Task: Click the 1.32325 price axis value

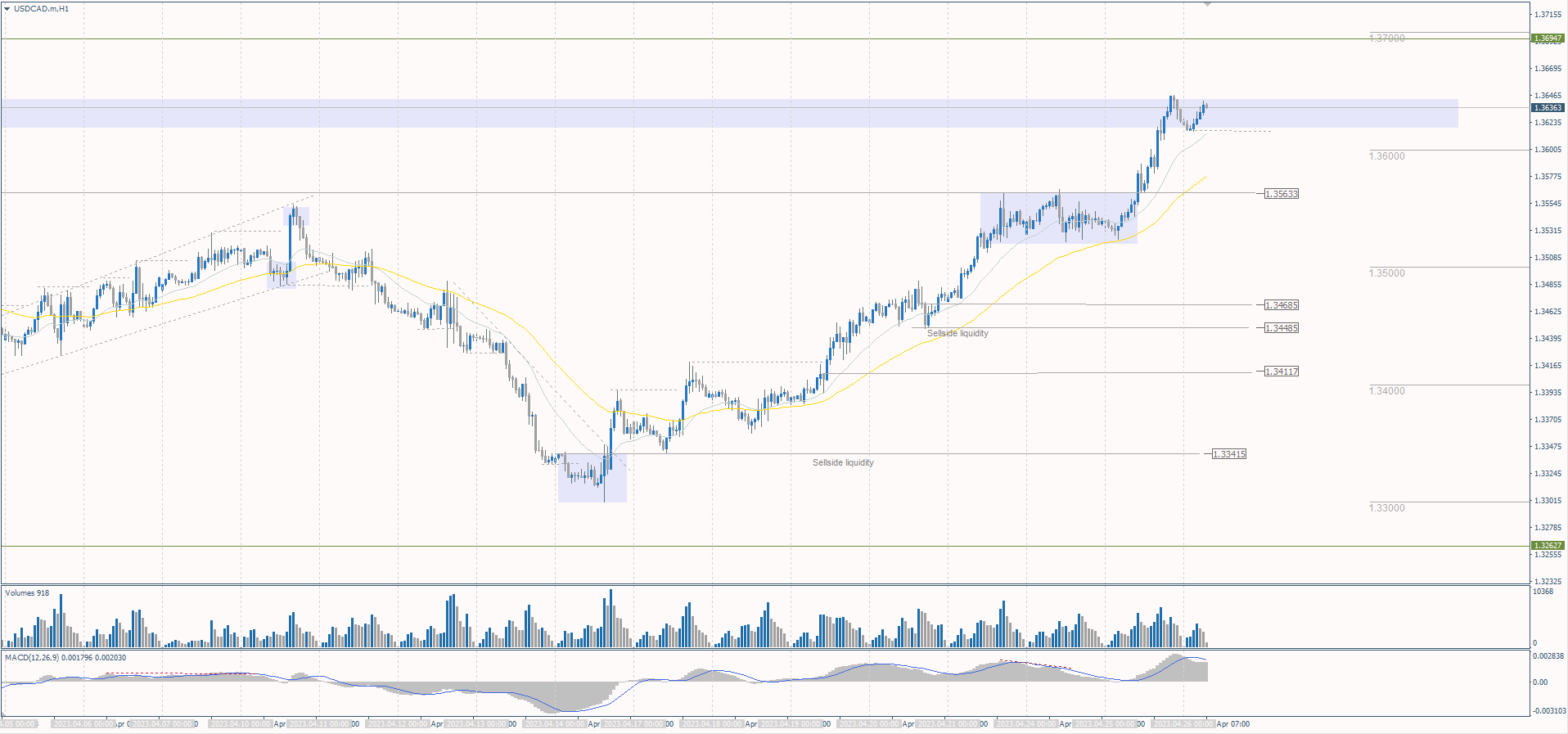Action: pyautogui.click(x=1548, y=582)
